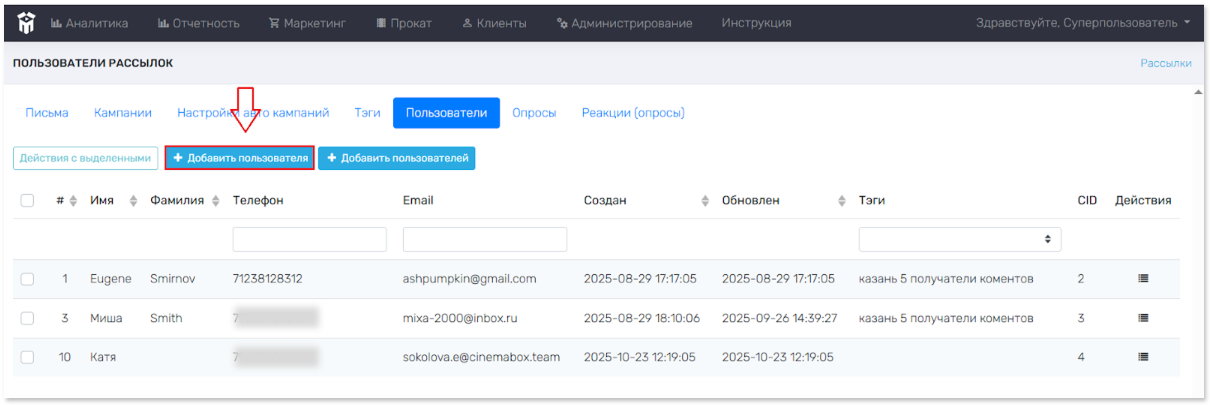This screenshot has width=1210, height=405.
Task: Expand the Здравствуйте, Суперпользователь user menu
Action: (1084, 23)
